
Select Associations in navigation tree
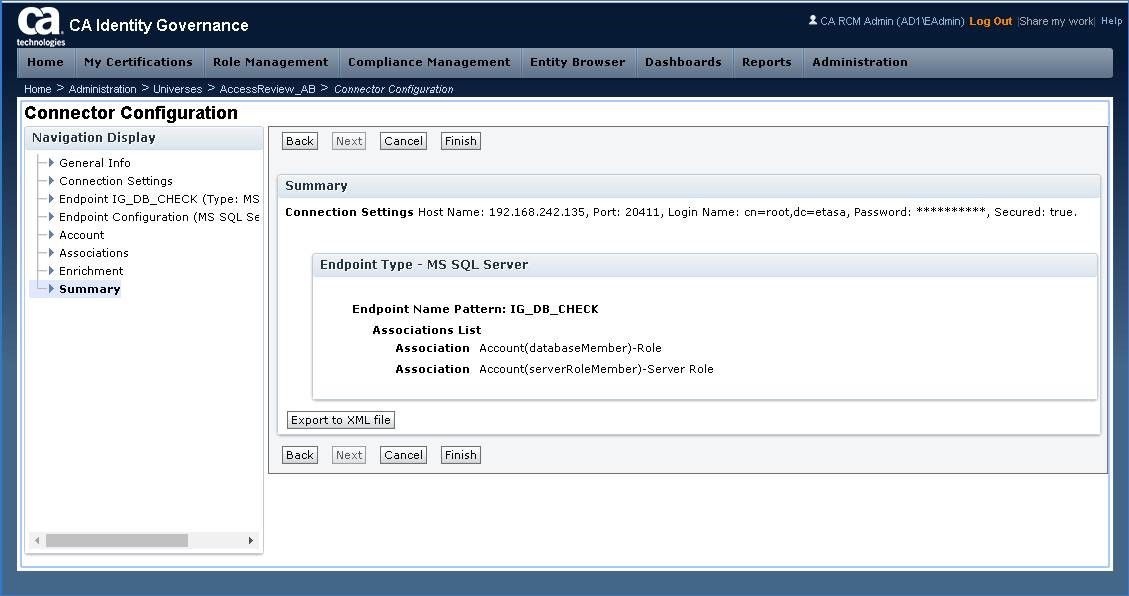click(x=94, y=253)
